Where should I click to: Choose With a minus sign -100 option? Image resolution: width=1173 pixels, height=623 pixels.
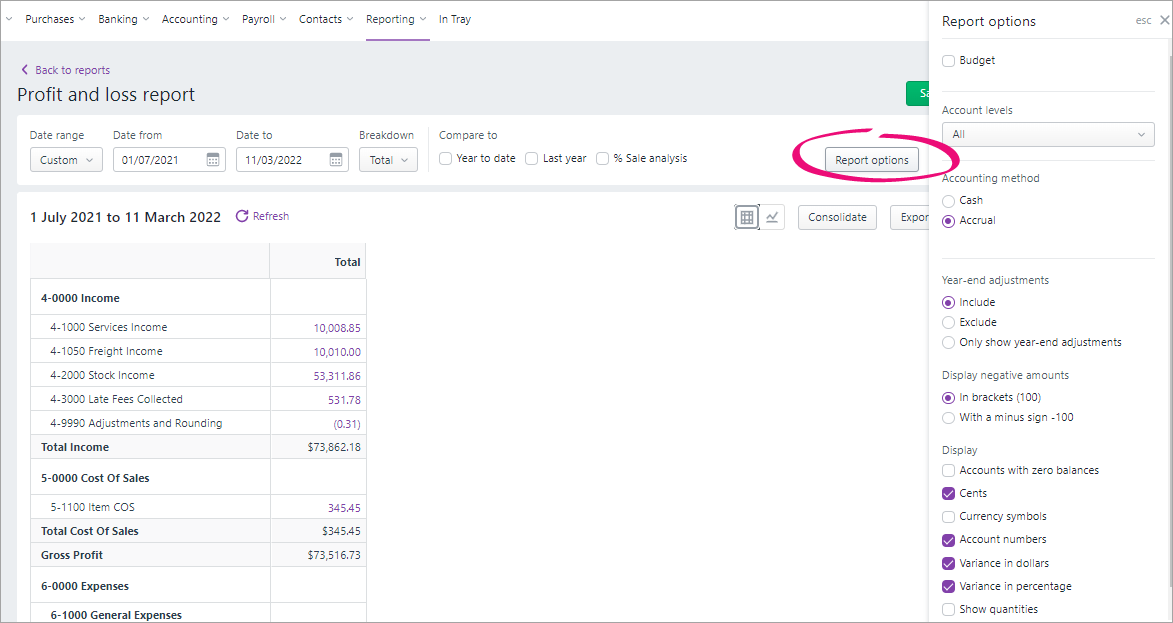[949, 417]
